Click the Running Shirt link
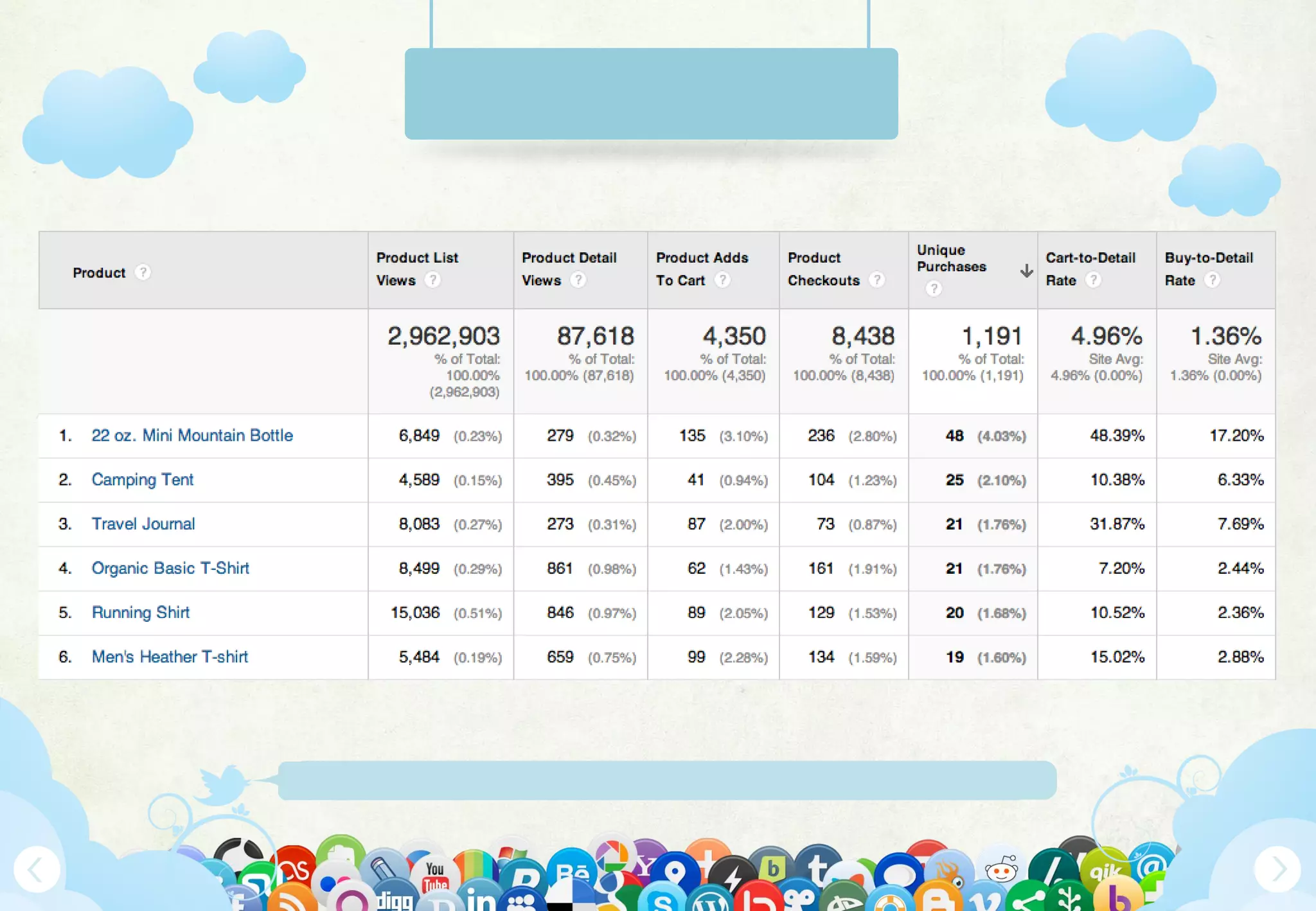Screen dimensions: 1316x911 point(141,613)
